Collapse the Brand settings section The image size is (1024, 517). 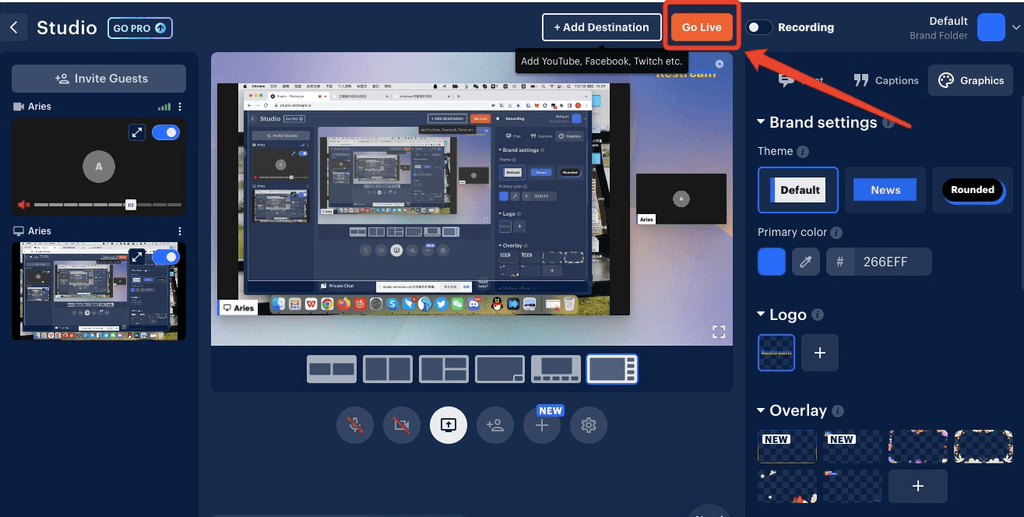click(761, 123)
